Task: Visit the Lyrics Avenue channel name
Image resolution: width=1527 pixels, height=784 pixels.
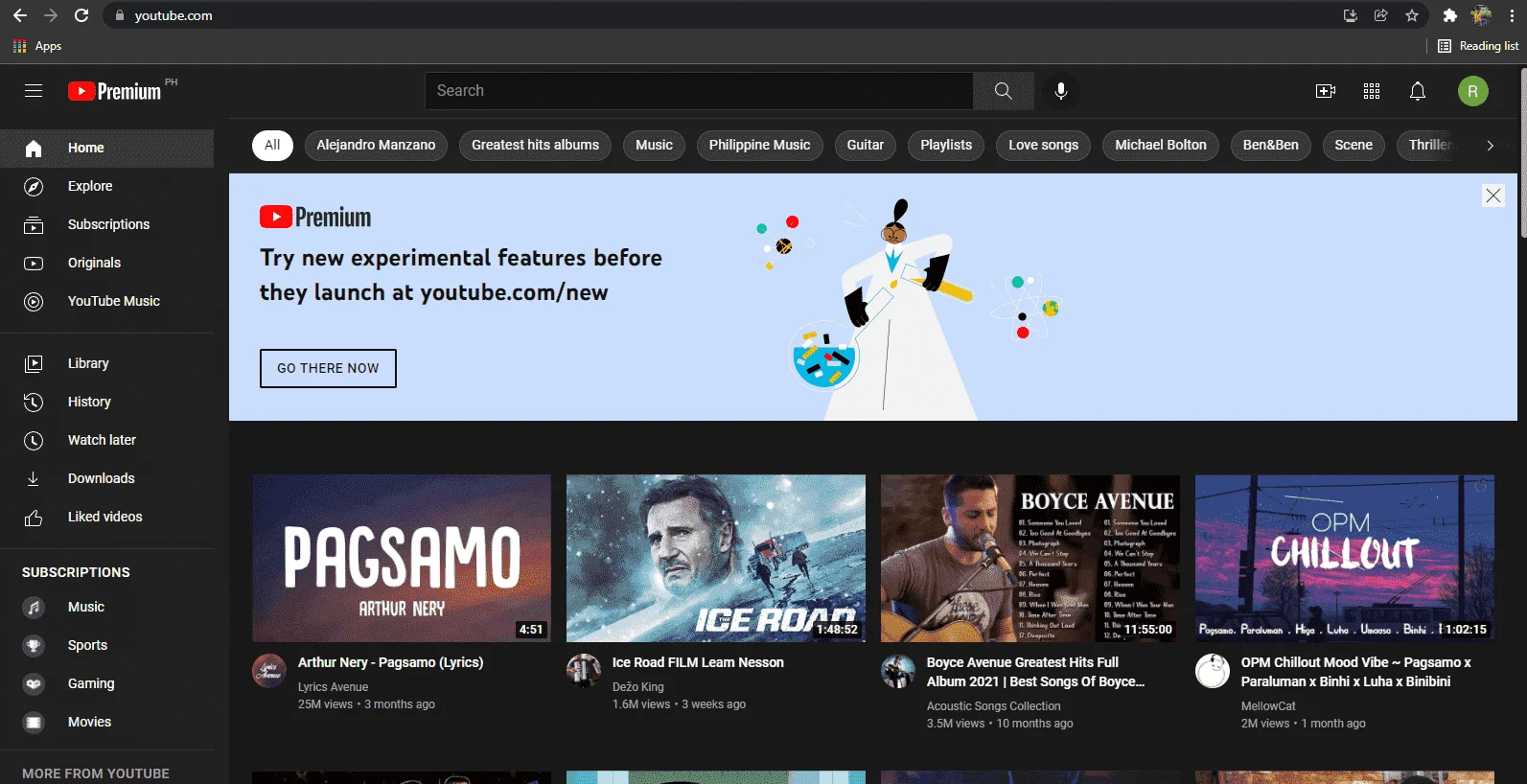Action: 333,687
